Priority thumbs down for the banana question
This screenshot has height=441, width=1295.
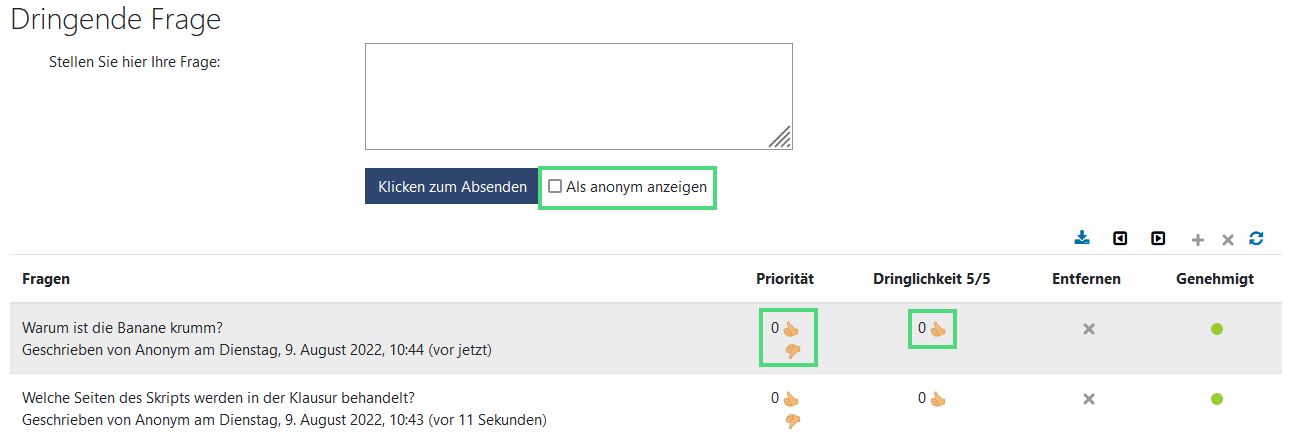[x=793, y=350]
